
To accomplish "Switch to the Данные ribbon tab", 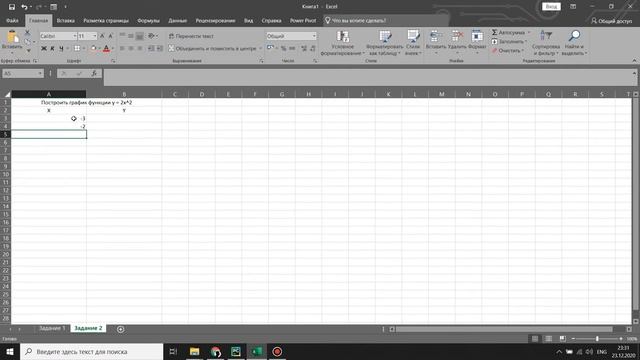I will pyautogui.click(x=177, y=20).
